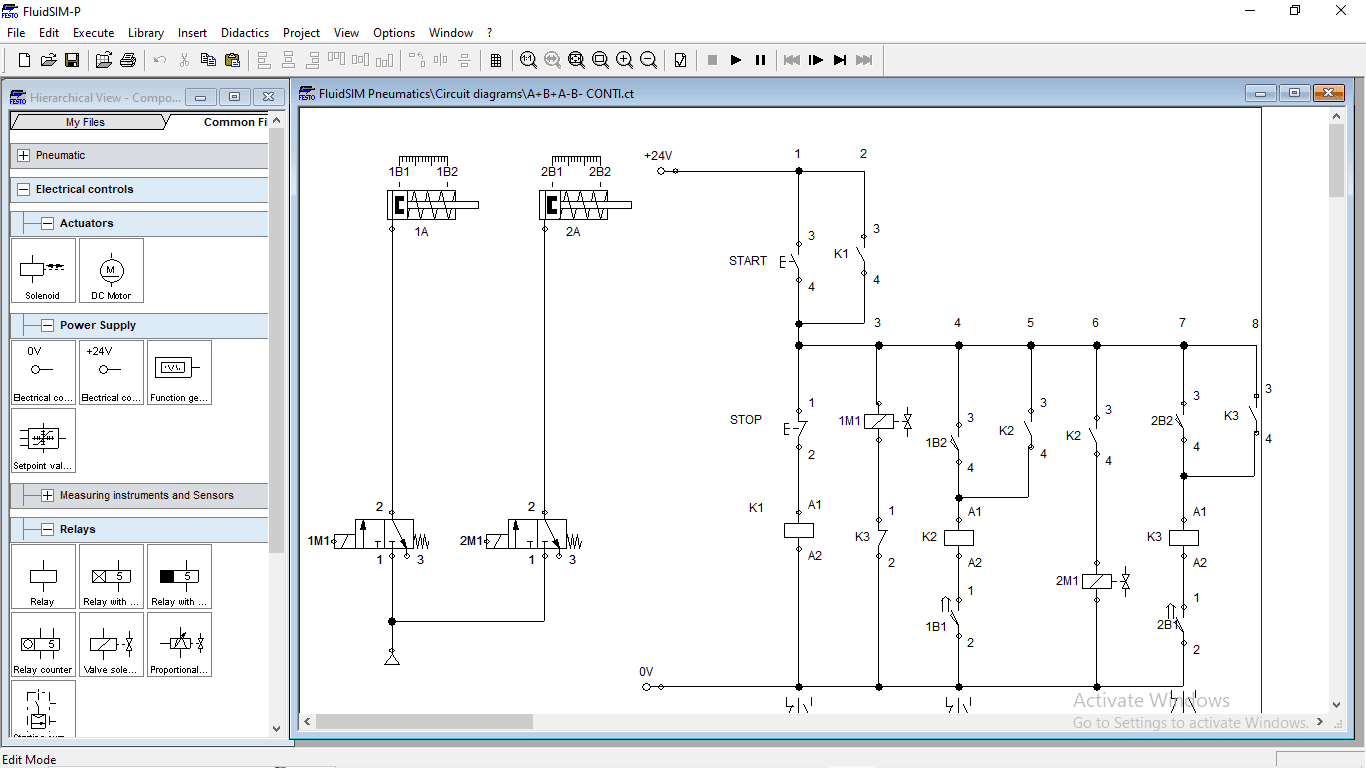
Task: Select the Proportional valve solenoid component
Action: (179, 644)
